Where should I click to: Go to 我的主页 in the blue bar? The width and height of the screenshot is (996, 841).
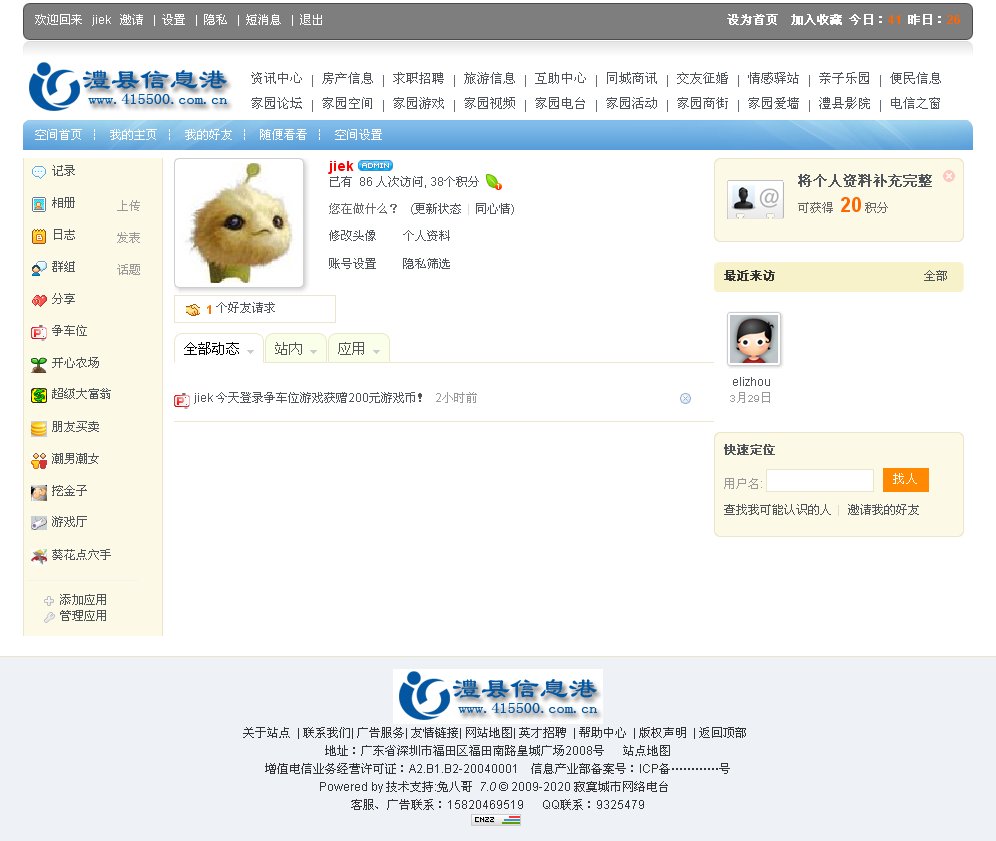pyautogui.click(x=133, y=135)
